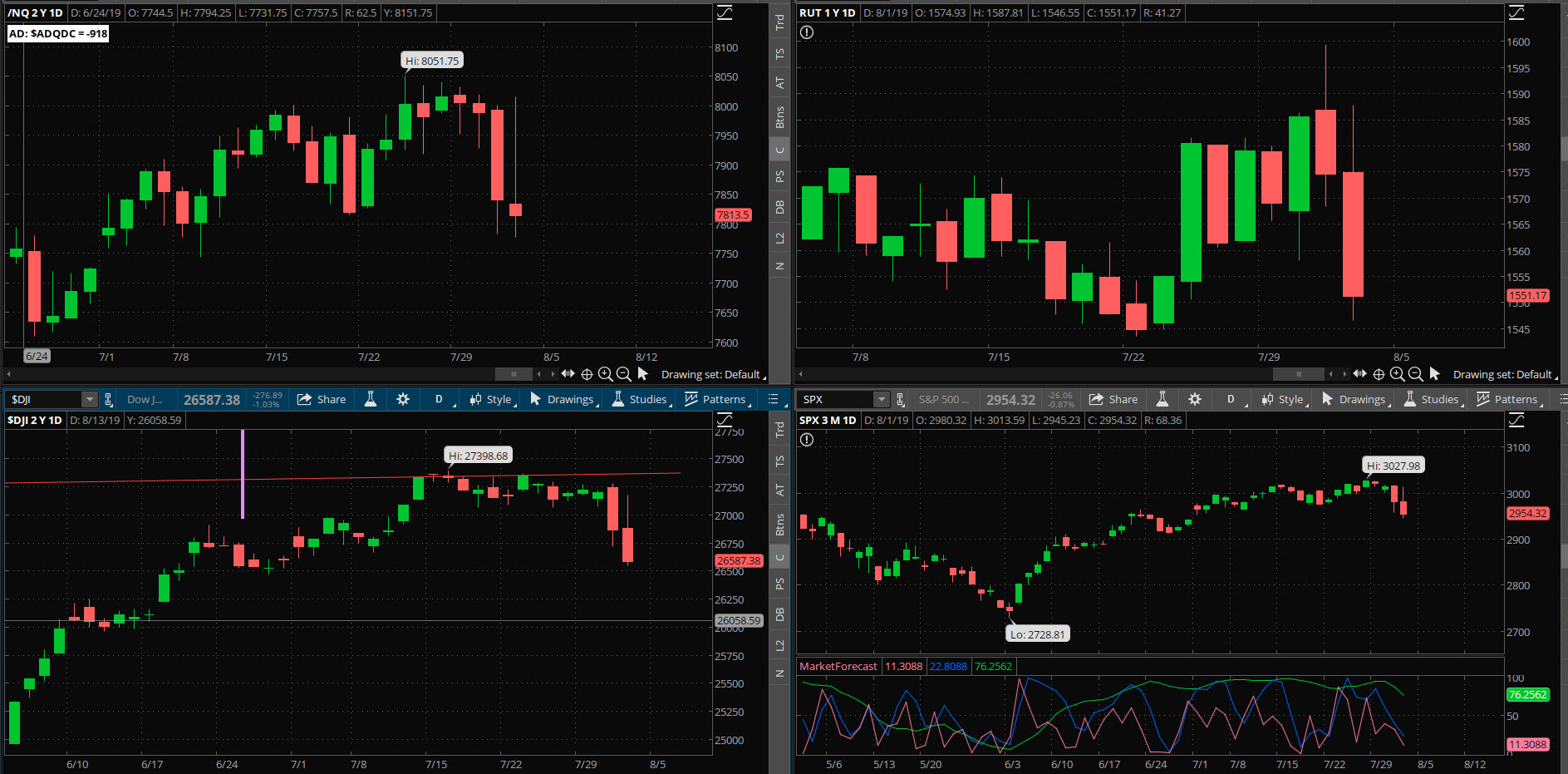
Task: Zoom out on the /NQ chart
Action: tap(624, 374)
